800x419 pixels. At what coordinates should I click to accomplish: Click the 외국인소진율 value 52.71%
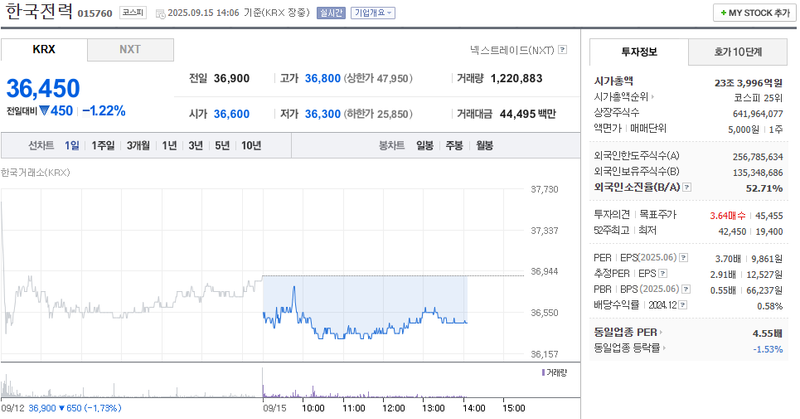click(x=764, y=188)
